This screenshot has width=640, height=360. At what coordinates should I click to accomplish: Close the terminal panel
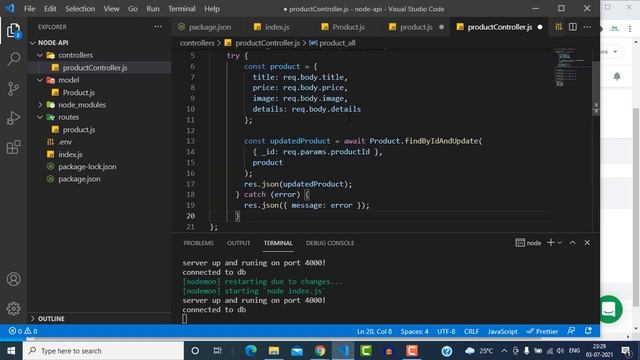[587, 243]
